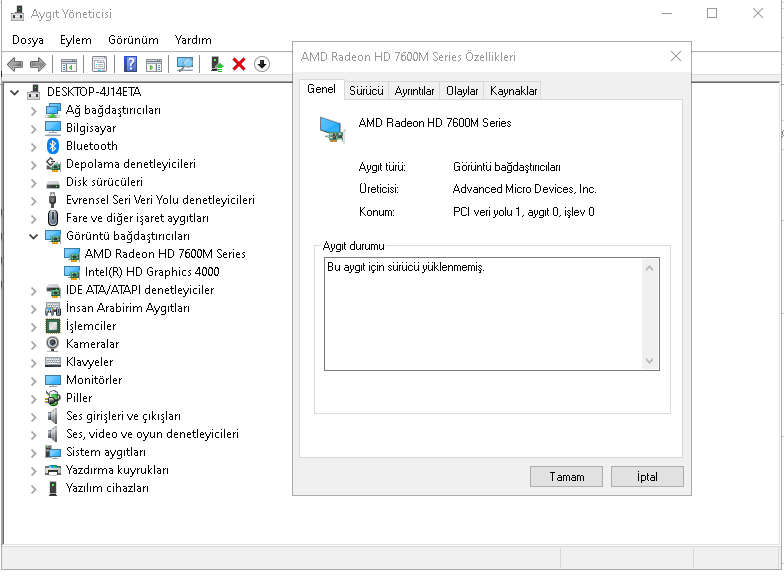Click the Piller battery icon
This screenshot has height=576, width=784.
52,398
